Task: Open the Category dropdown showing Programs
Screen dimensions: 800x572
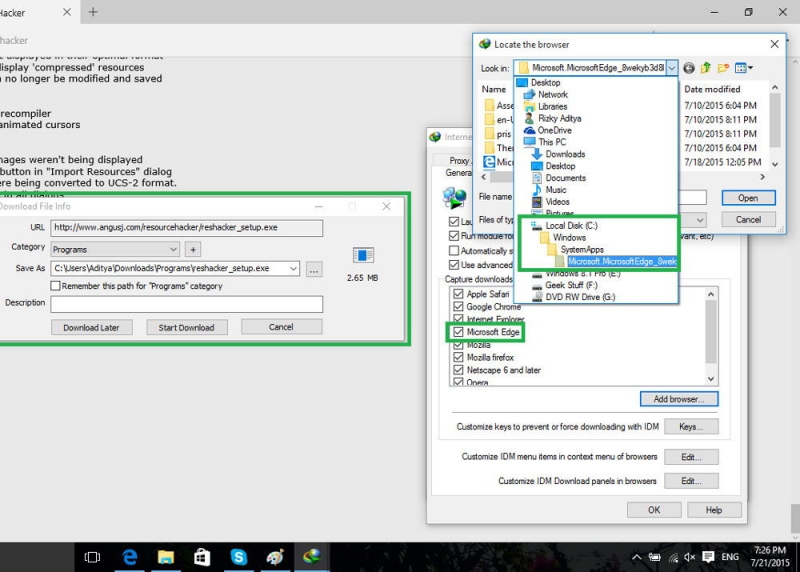Action: pos(115,250)
